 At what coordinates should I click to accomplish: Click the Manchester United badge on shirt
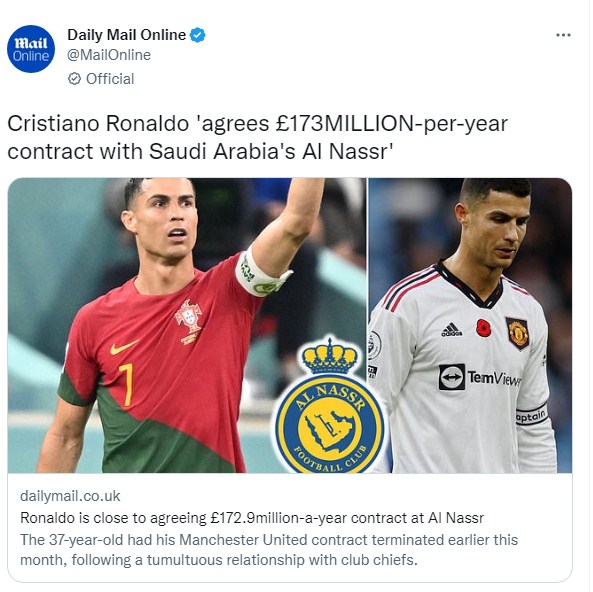coord(517,333)
